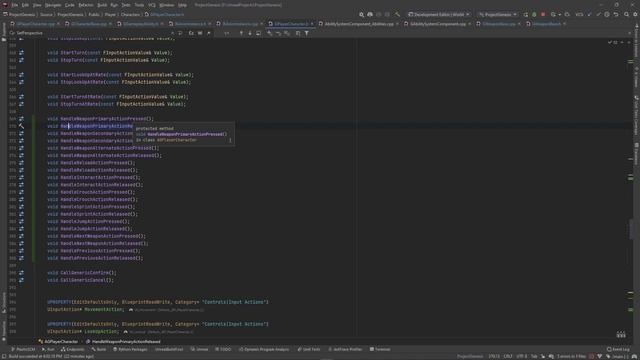The width and height of the screenshot is (640, 360).
Task: Click the VCS update icon in toolbar
Action: point(589,14)
